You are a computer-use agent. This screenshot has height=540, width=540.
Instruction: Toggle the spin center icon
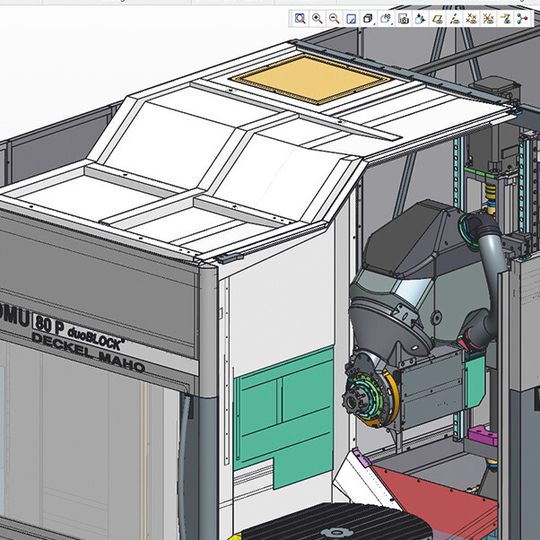point(522,18)
